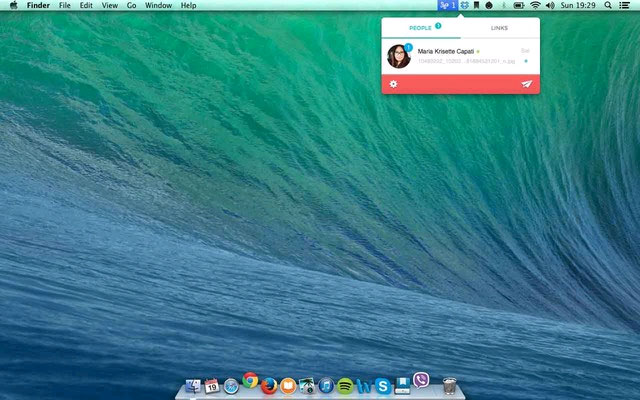Open the volume control in the menu bar
The image size is (640, 400).
click(x=550, y=5)
